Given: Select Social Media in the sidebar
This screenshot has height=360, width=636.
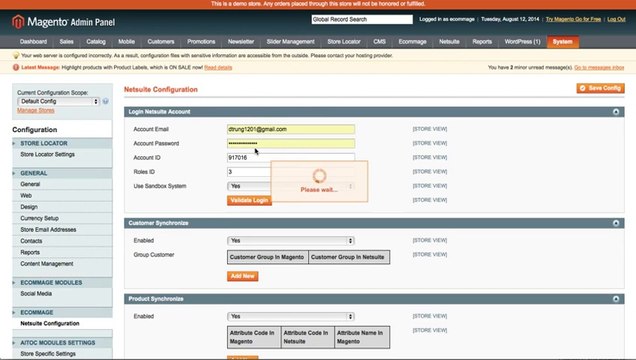Looking at the screenshot, I should pos(36,294).
